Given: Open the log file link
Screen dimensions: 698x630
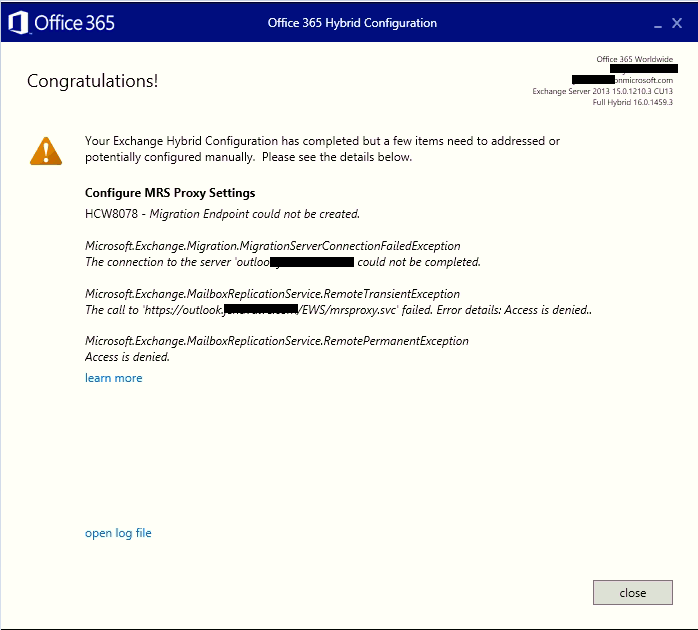Looking at the screenshot, I should pos(118,533).
